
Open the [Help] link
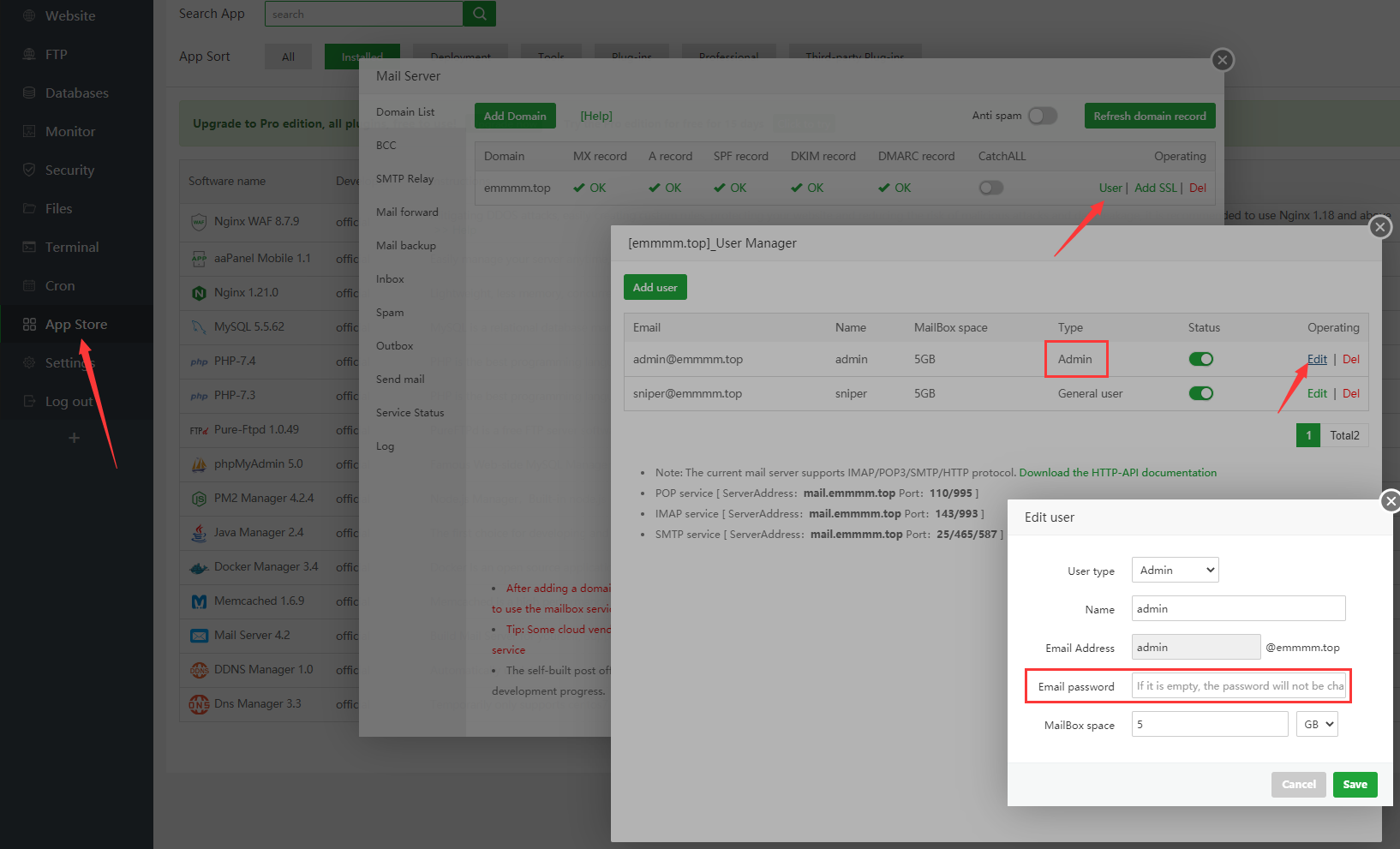pos(596,116)
